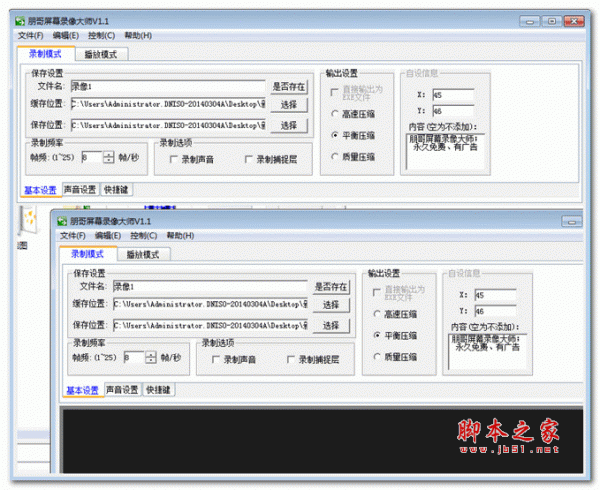This screenshot has width=600, height=490.
Task: Switch to 播放模式 tab in front window
Action: point(143,255)
